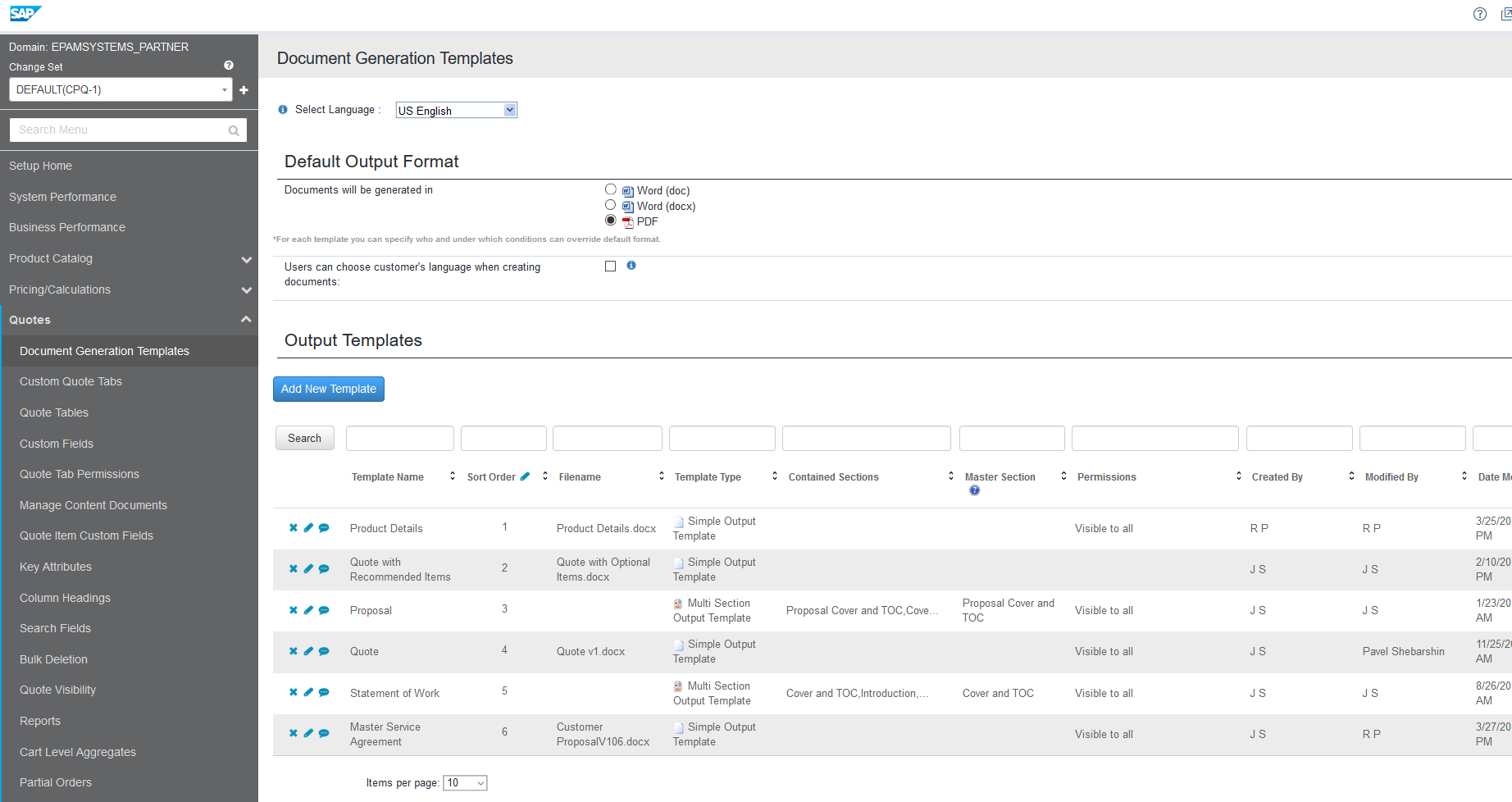The image size is (1512, 802).
Task: Open Key Attributes link
Action: click(x=56, y=567)
